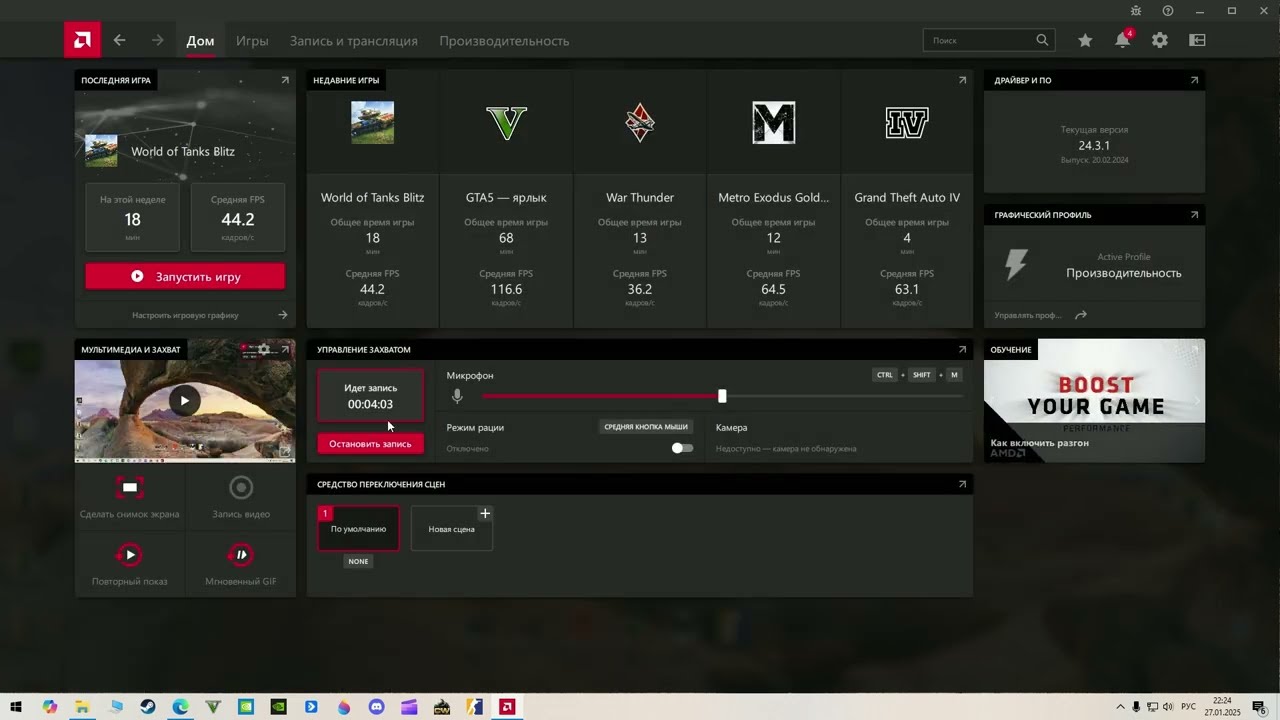Select the War Thunder game icon
The width and height of the screenshot is (1280, 720).
640,122
